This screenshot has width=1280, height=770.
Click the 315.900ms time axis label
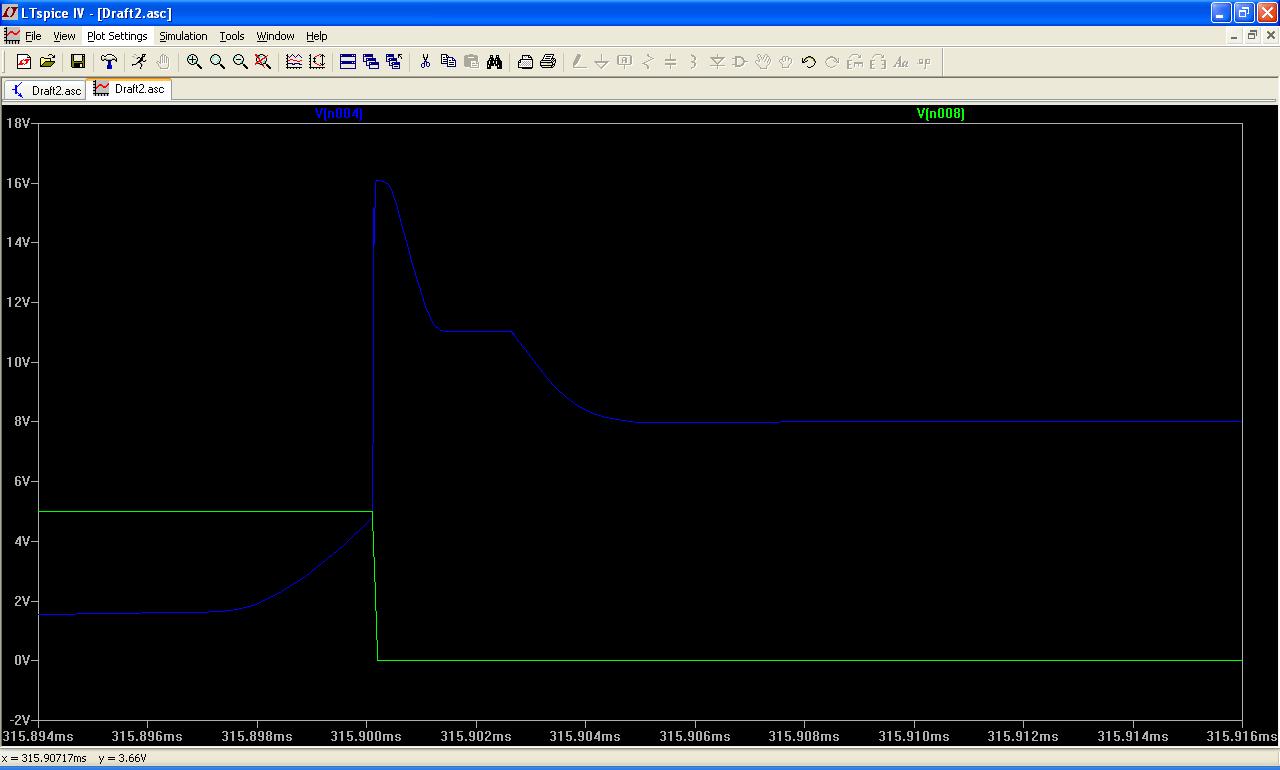pos(367,736)
